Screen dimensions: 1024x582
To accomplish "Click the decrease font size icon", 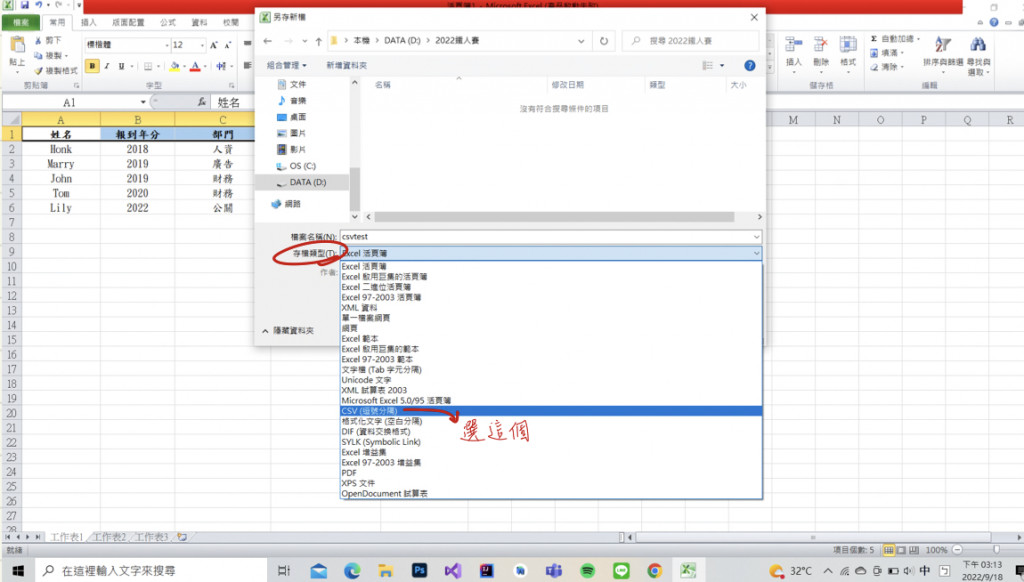I will 227,45.
